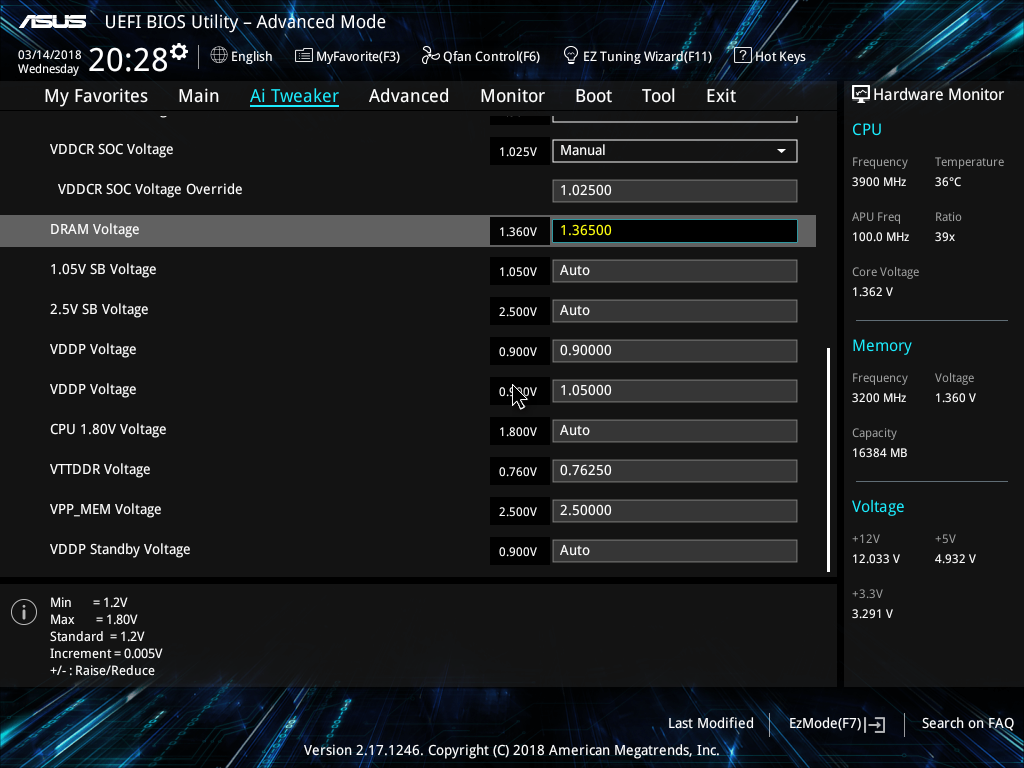Open VDDCR SOC Voltage Manual dropdown
1024x768 pixels.
click(675, 151)
